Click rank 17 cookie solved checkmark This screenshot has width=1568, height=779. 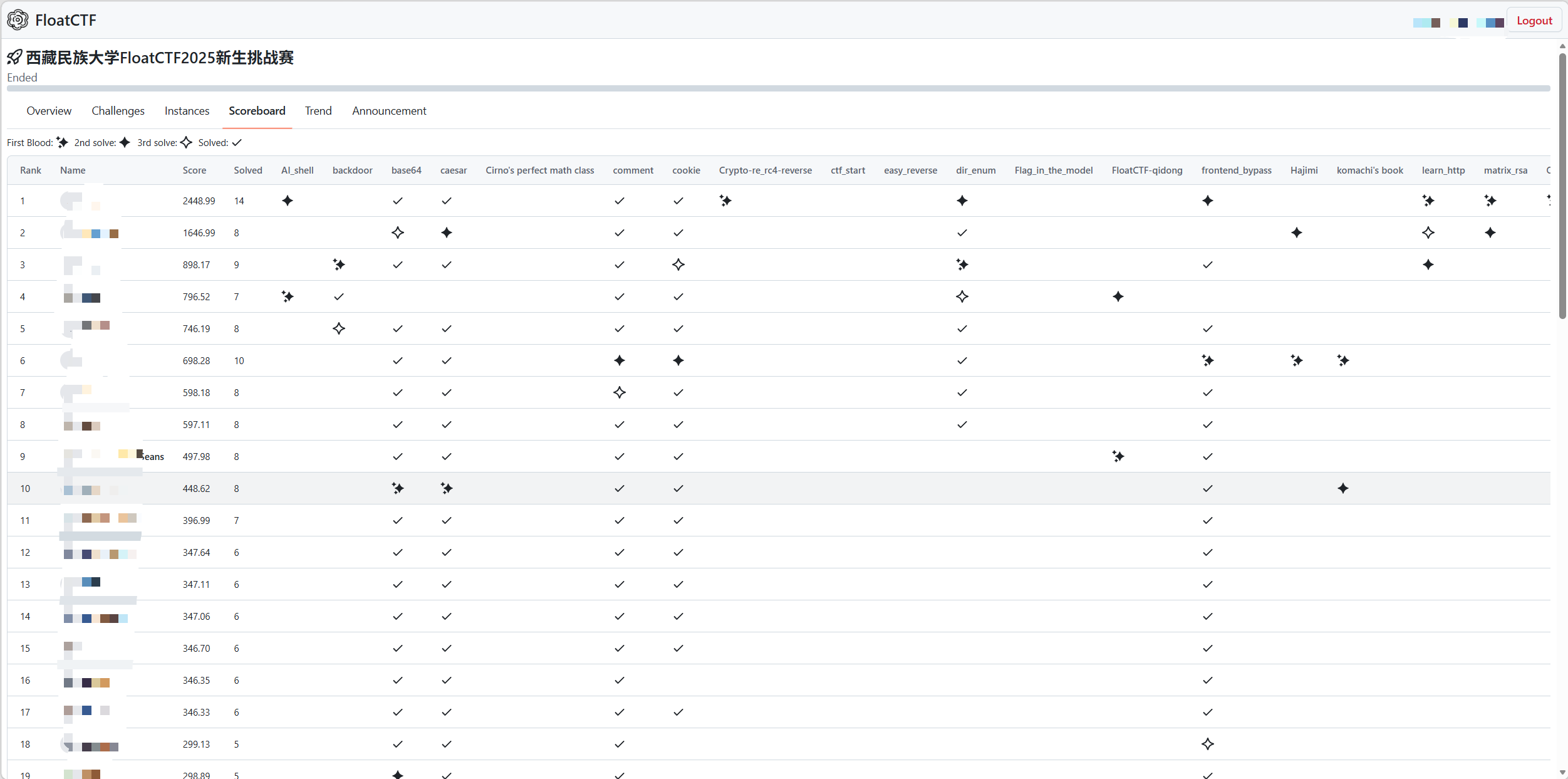(678, 712)
